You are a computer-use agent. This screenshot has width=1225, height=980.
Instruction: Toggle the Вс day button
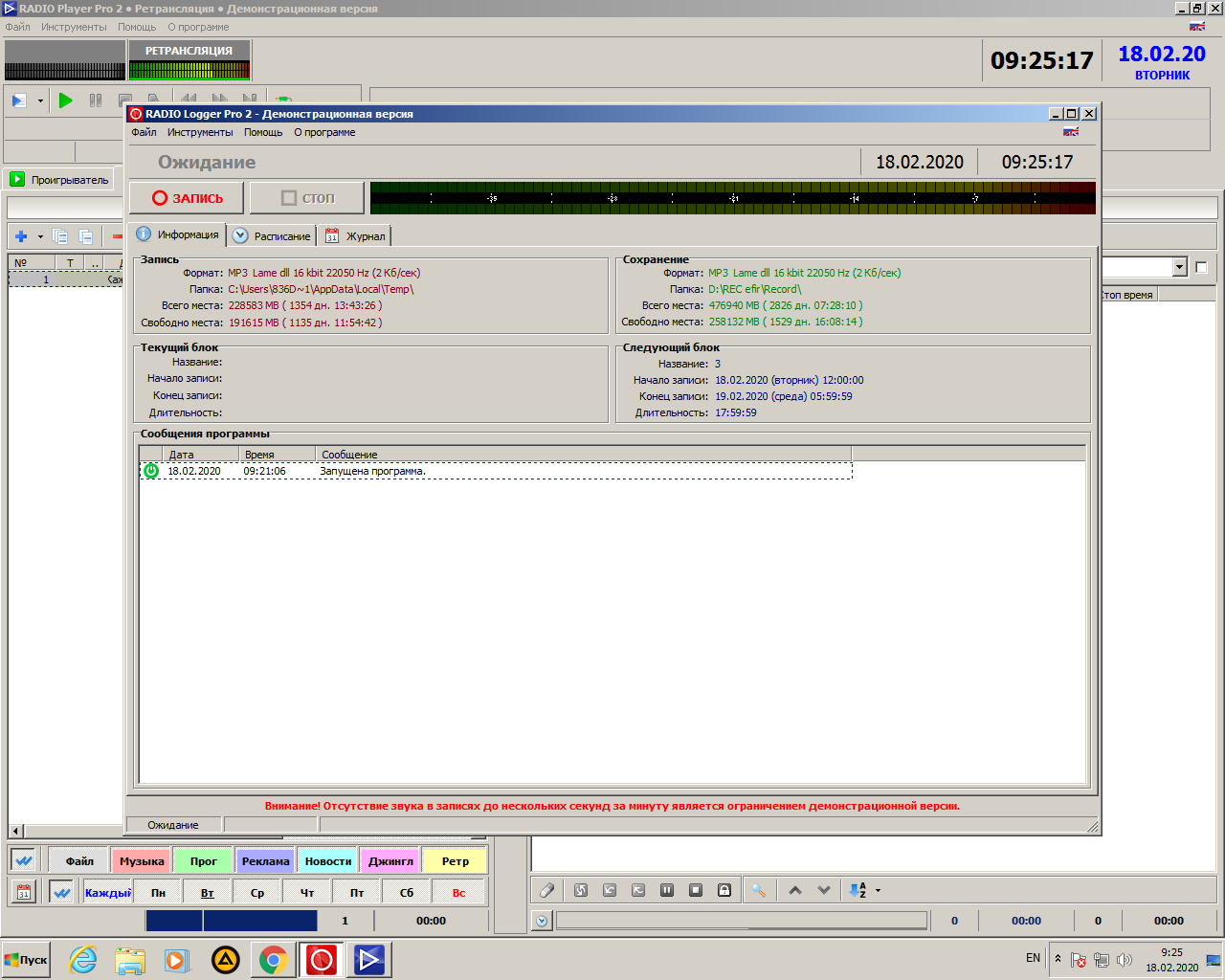tap(458, 893)
